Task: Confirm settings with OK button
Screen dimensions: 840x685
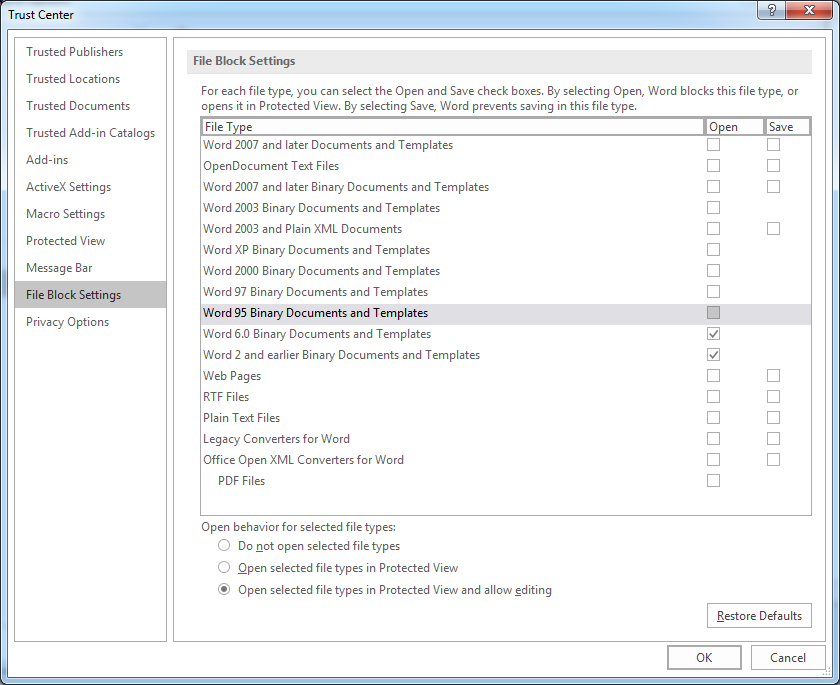Action: click(x=704, y=658)
